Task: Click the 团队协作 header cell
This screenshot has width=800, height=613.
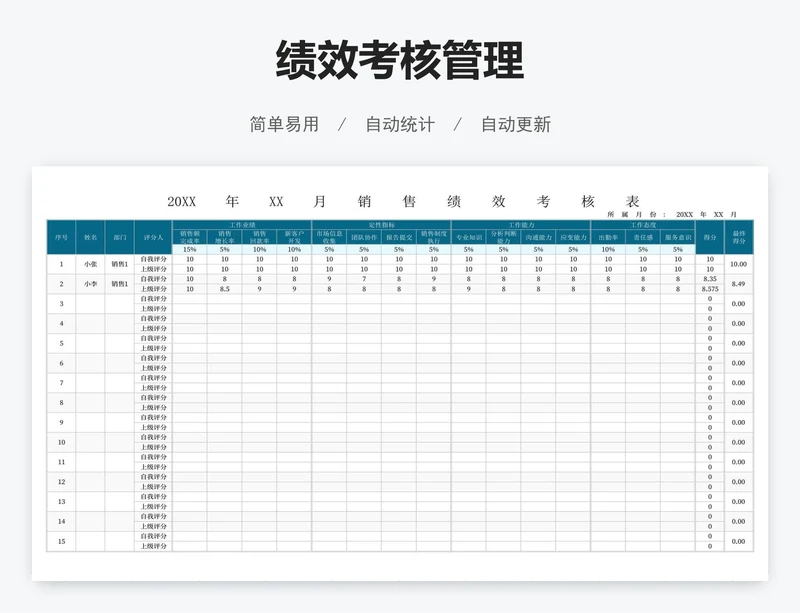Action: coord(364,237)
